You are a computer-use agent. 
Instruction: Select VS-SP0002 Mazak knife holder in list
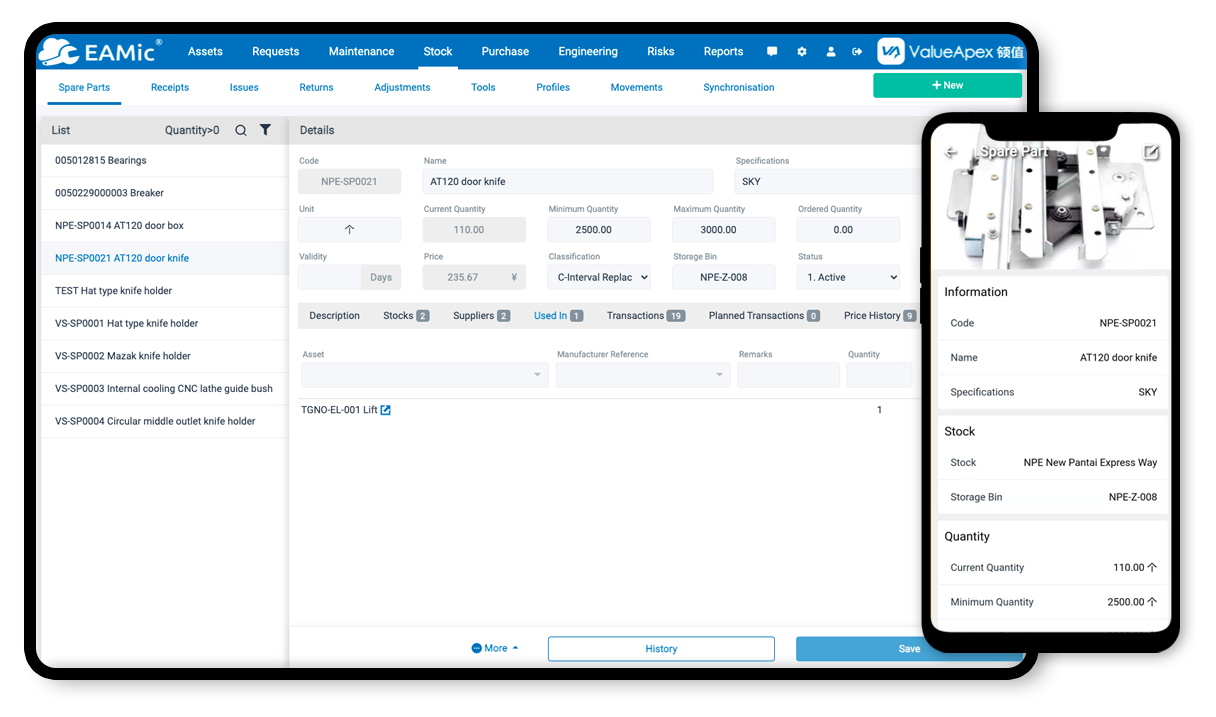(123, 356)
